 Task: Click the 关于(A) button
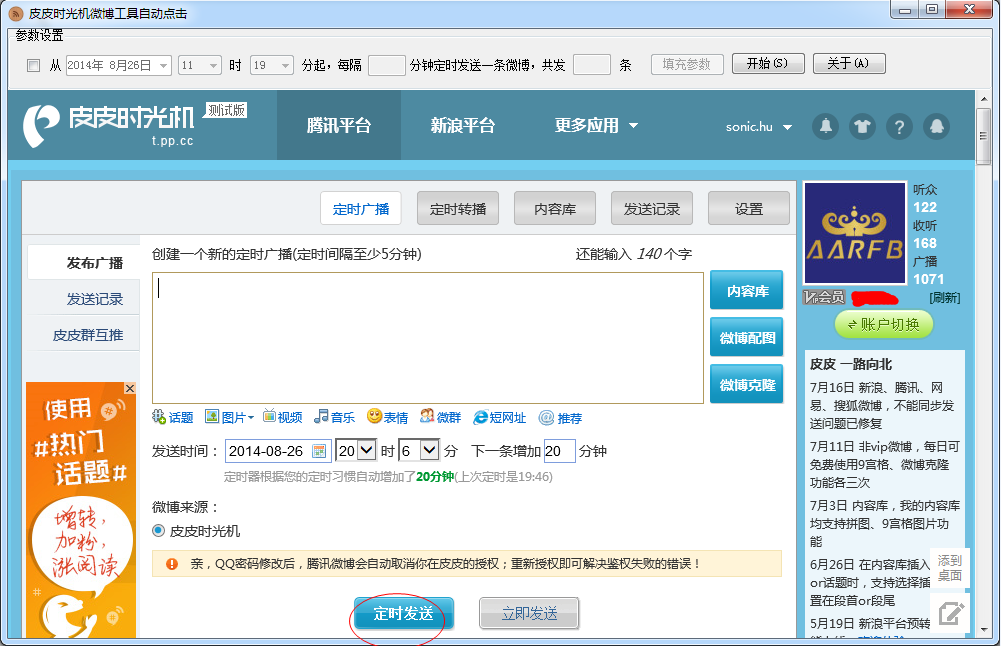849,63
